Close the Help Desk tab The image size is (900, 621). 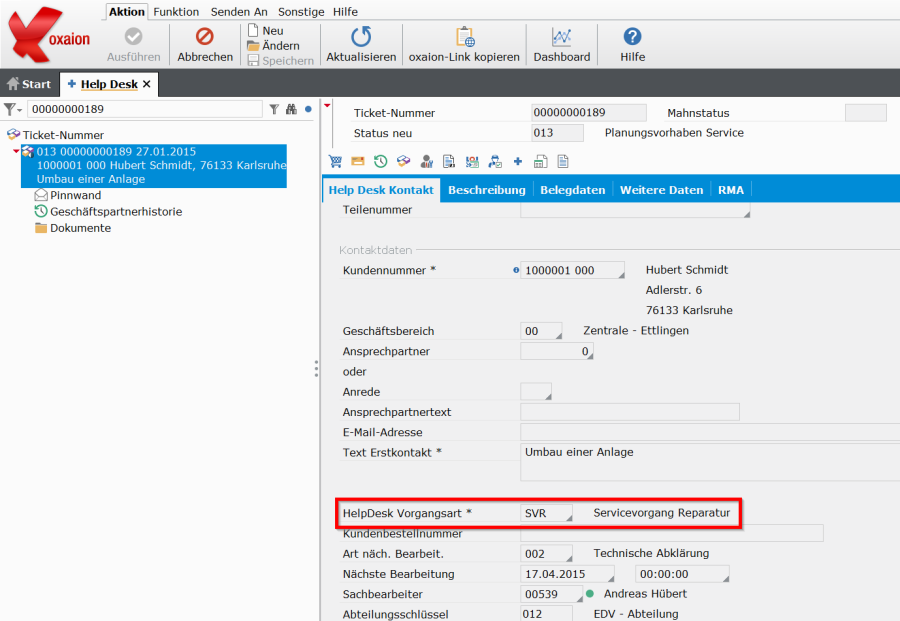147,84
